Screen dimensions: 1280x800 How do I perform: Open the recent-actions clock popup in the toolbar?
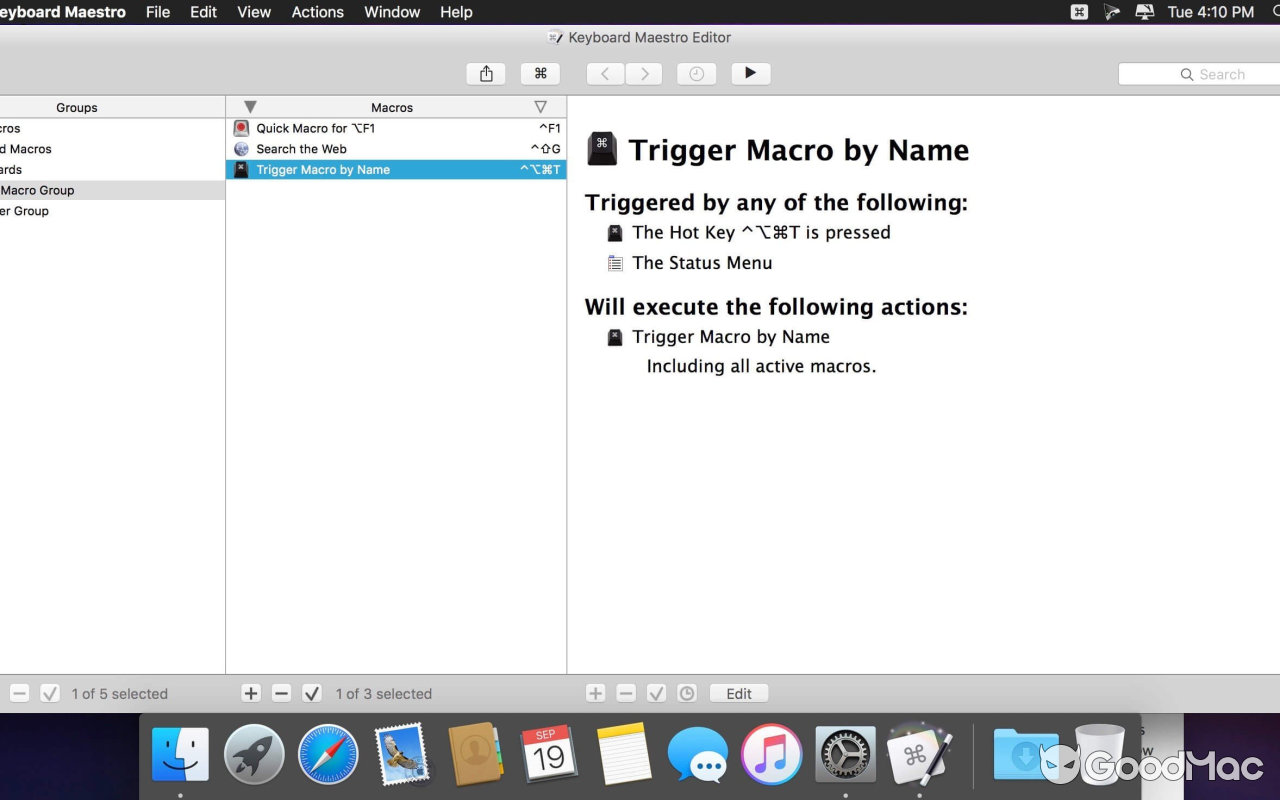696,73
